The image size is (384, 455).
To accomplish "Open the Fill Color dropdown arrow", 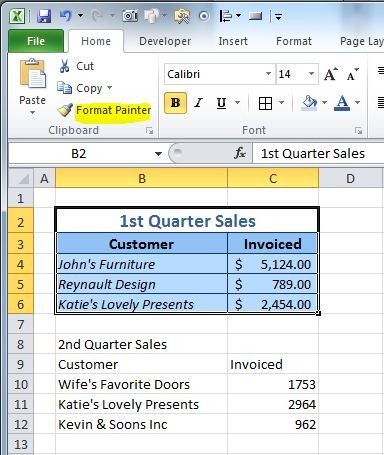I will coord(324,103).
